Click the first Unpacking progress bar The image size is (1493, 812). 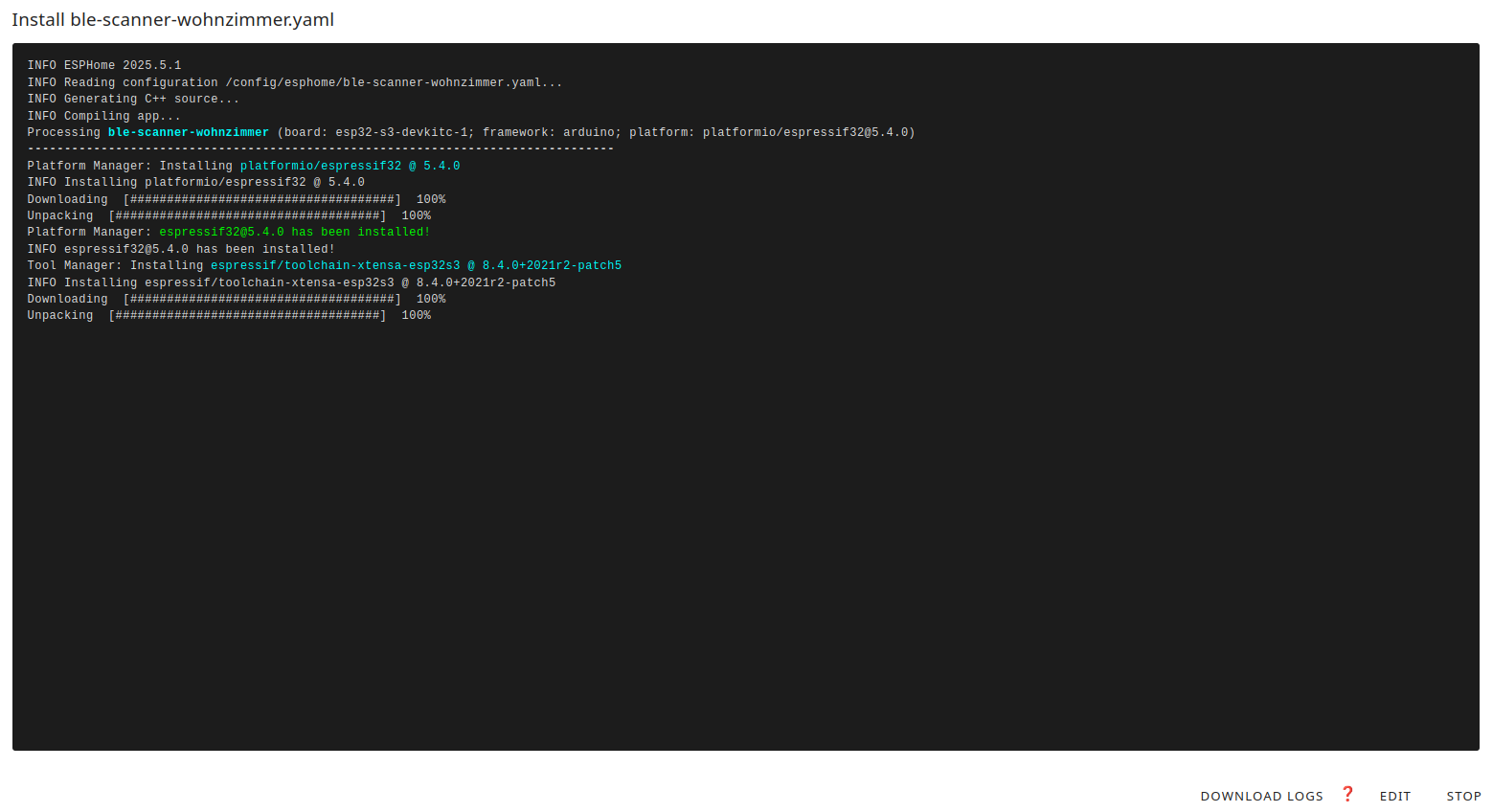[247, 216]
